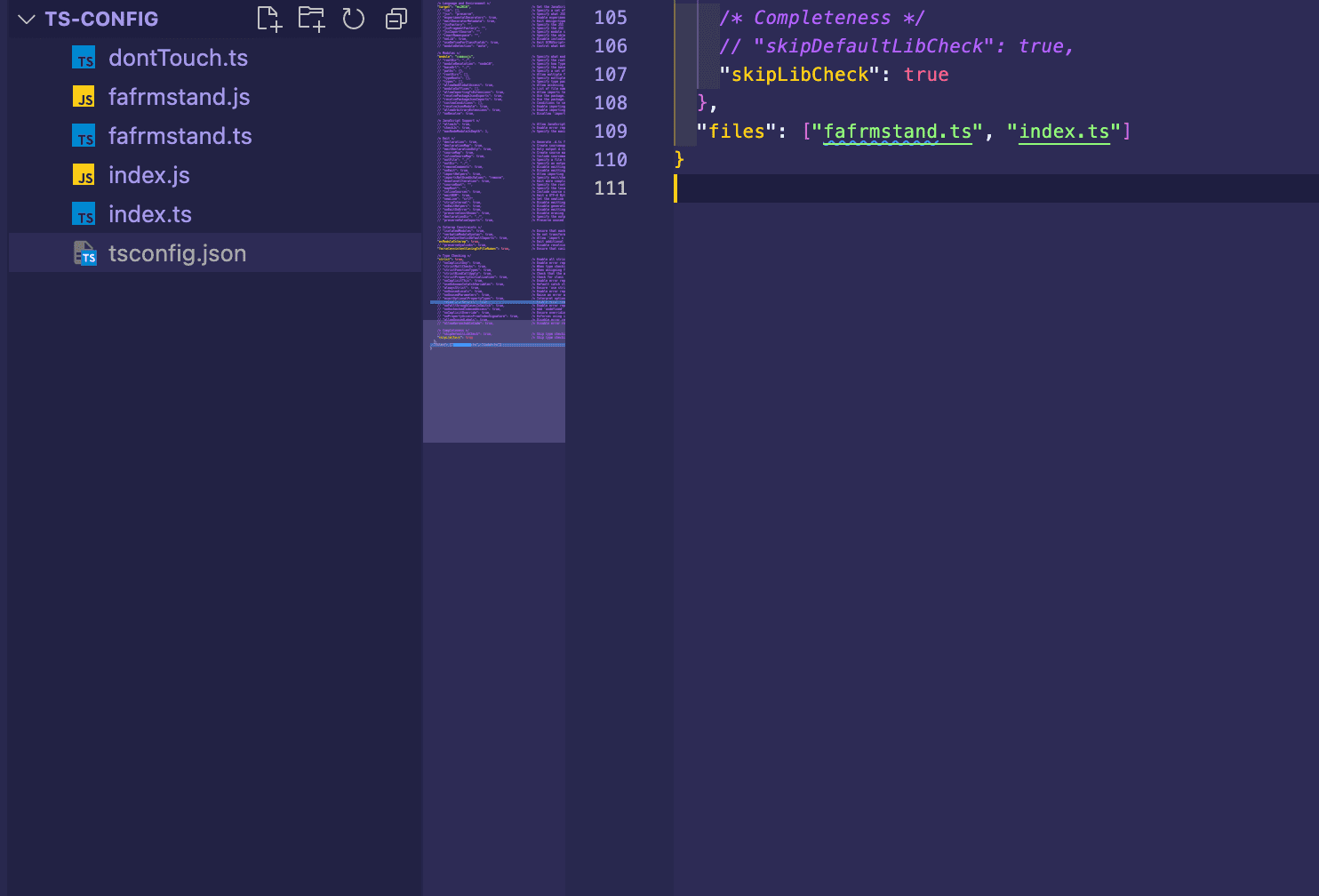The image size is (1319, 896).
Task: Click the tsconfig.json file icon
Action: (x=84, y=253)
